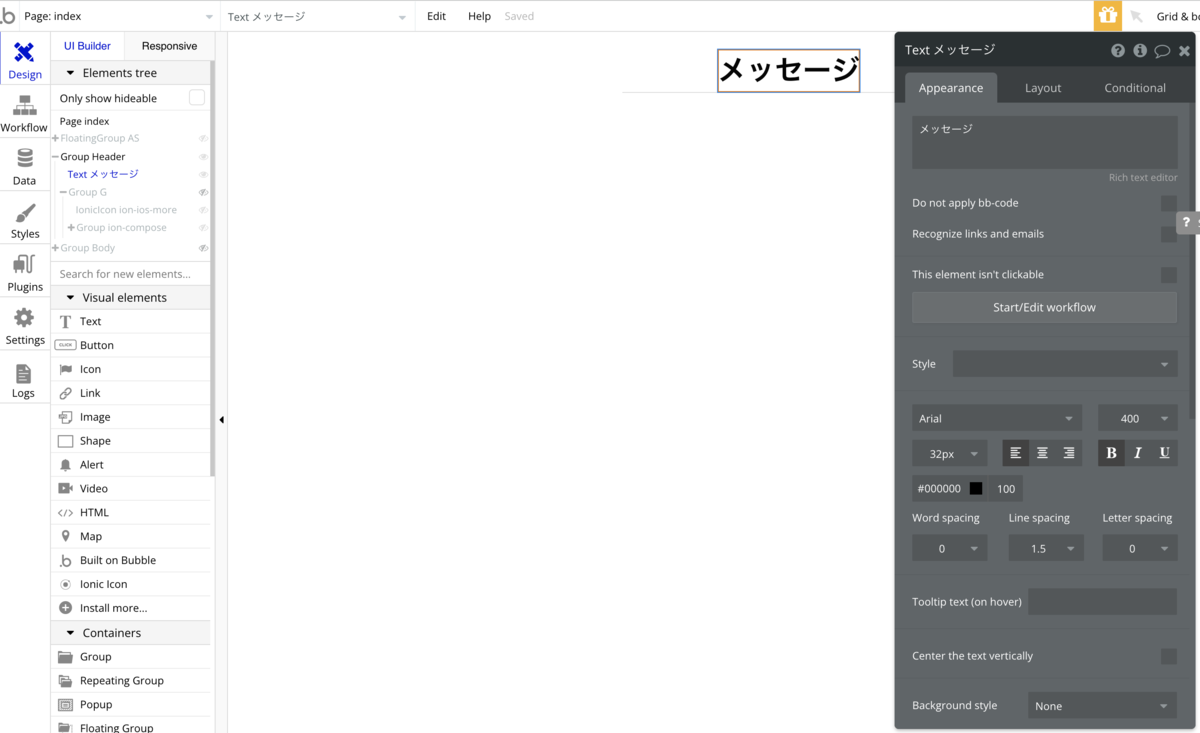Image resolution: width=1200 pixels, height=733 pixels.
Task: Open the Design tab icon
Action: pyautogui.click(x=24, y=52)
